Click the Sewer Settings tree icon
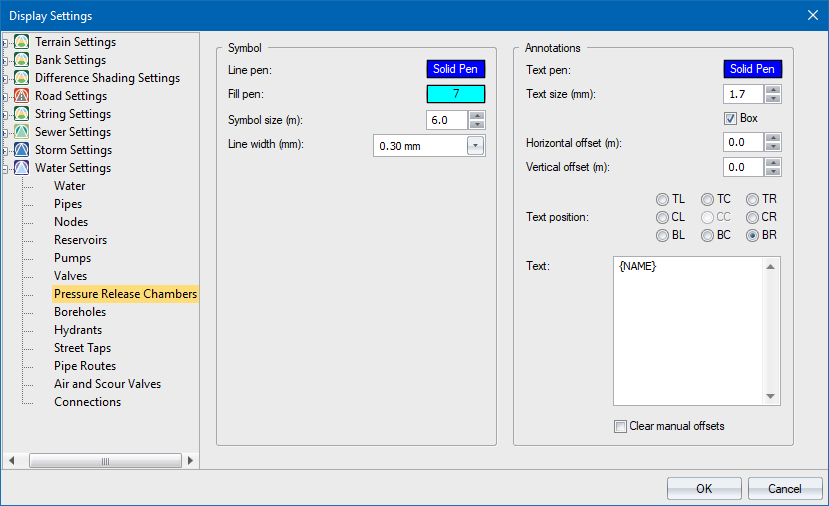The width and height of the screenshot is (829, 506). 22,132
